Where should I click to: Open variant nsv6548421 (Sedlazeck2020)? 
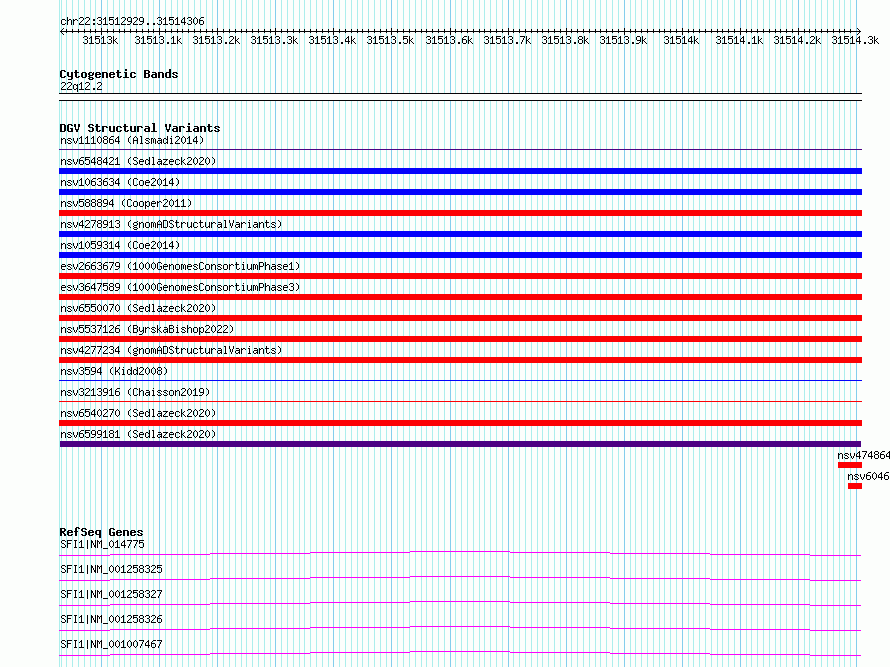point(138,161)
